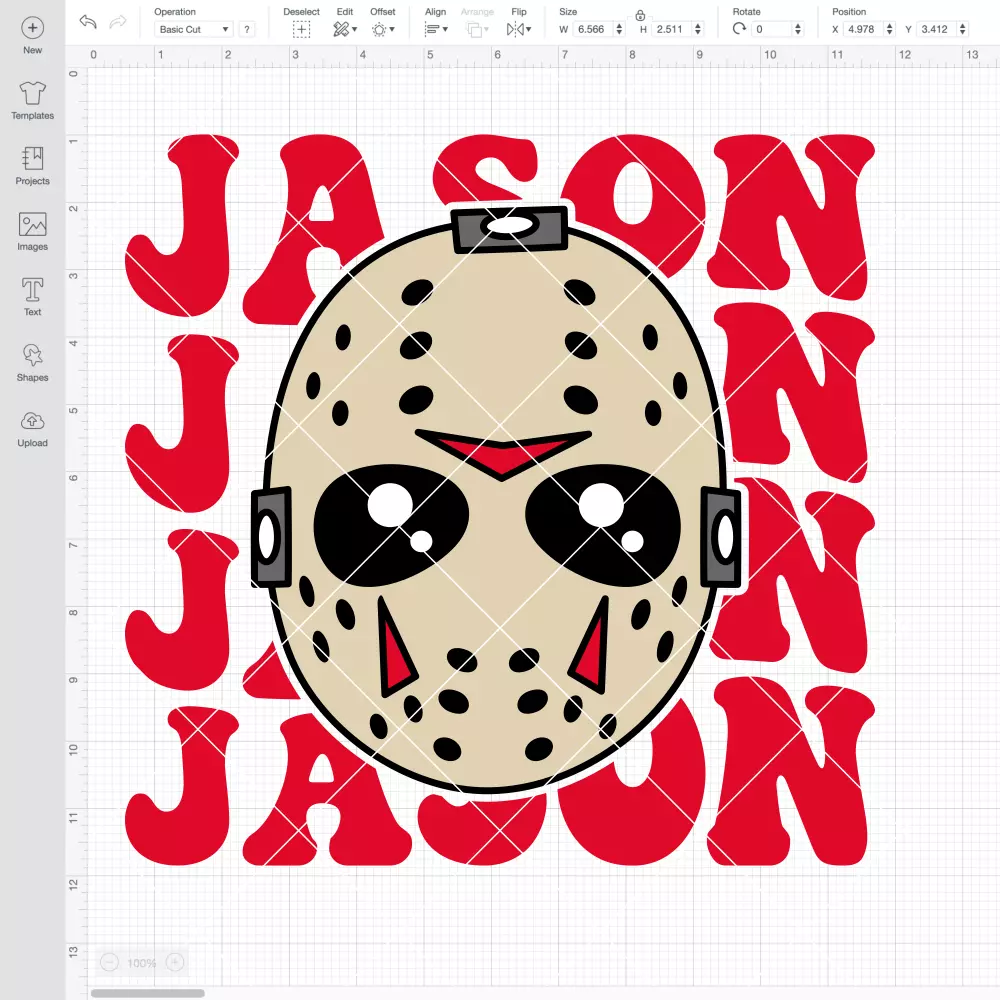1000x1000 pixels.
Task: Increase width with the stepper arrow
Action: pyautogui.click(x=619, y=26)
